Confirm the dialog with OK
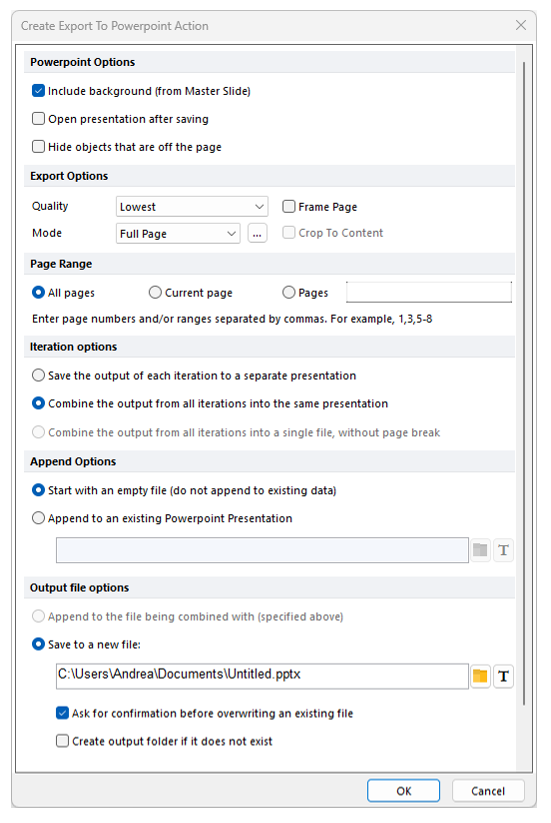The height and width of the screenshot is (823, 551). [x=404, y=790]
